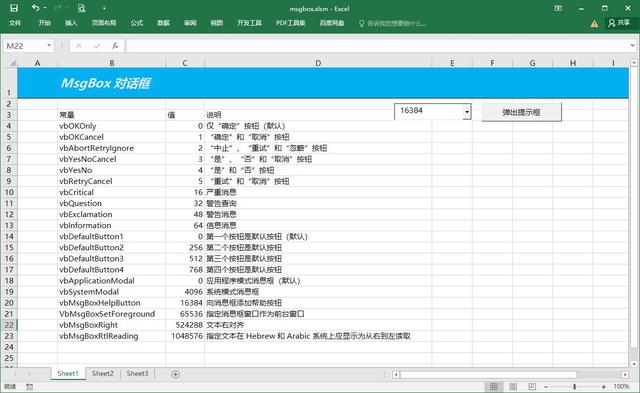Select Normal view icon in status bar

pos(493,386)
